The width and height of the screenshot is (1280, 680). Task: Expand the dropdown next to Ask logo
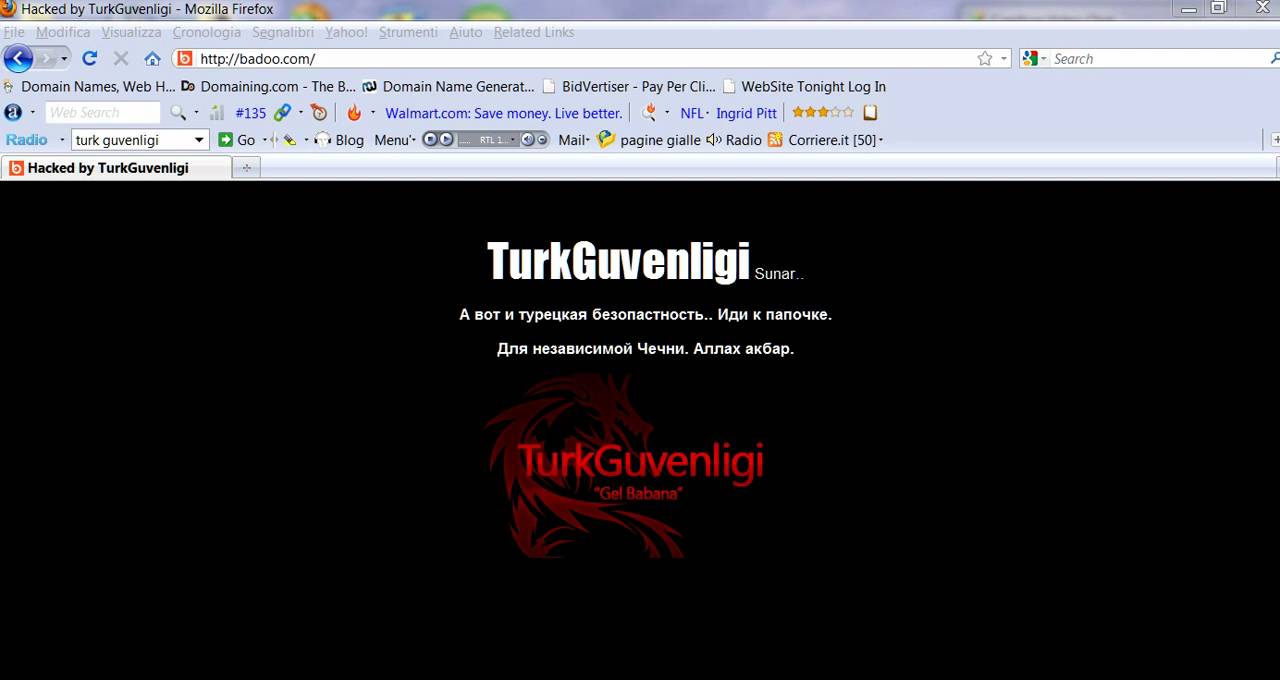(x=32, y=113)
